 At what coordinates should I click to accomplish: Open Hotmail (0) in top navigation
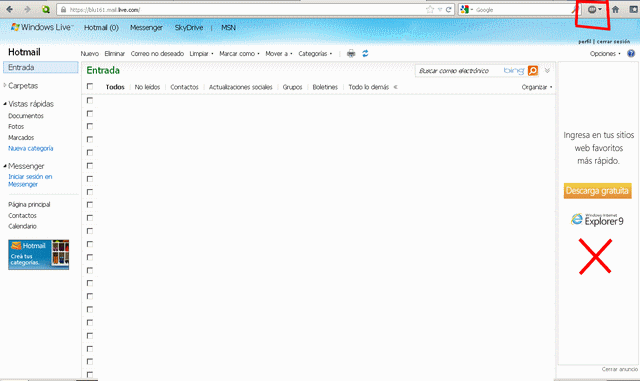(x=101, y=27)
